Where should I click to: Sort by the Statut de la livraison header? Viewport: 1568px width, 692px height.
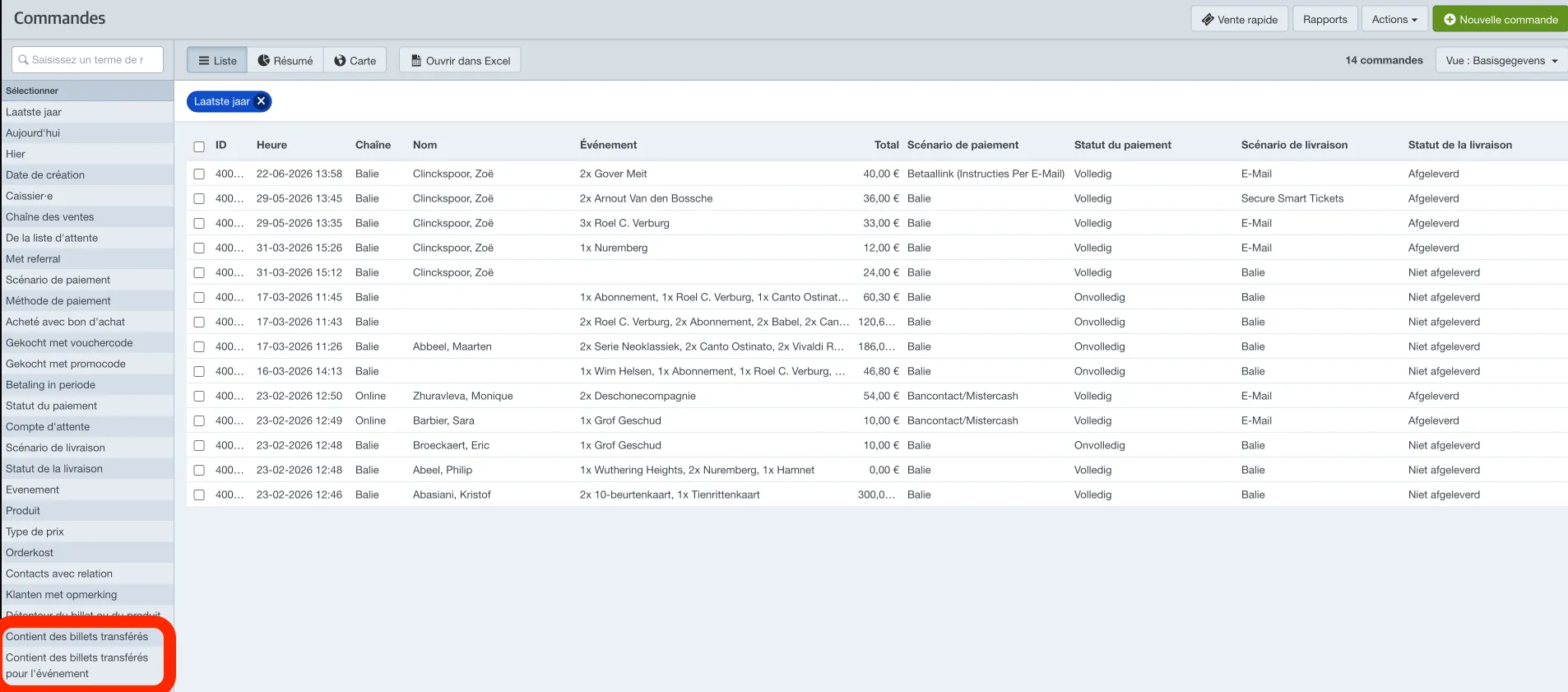click(x=1459, y=145)
